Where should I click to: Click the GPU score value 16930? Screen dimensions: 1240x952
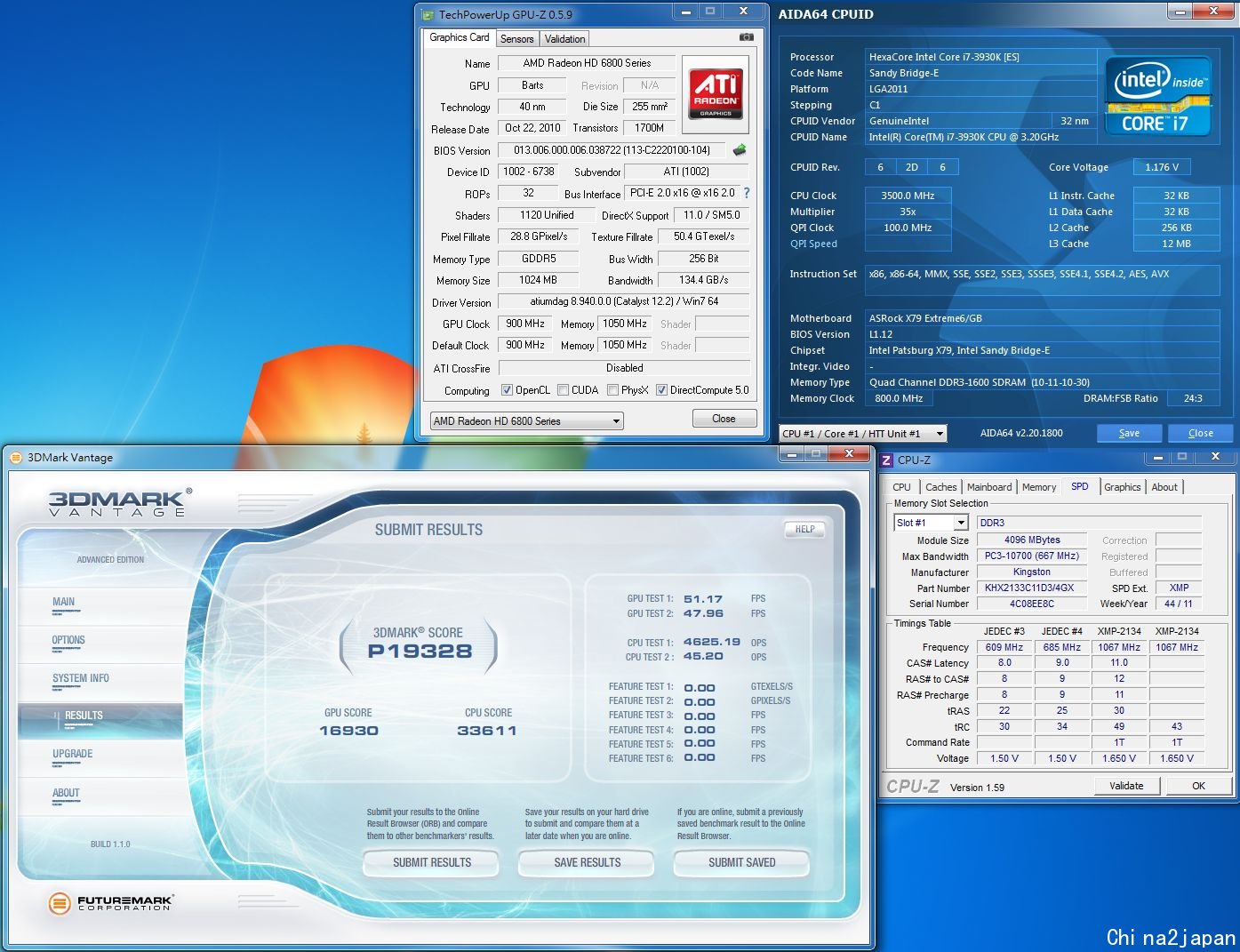(x=348, y=731)
